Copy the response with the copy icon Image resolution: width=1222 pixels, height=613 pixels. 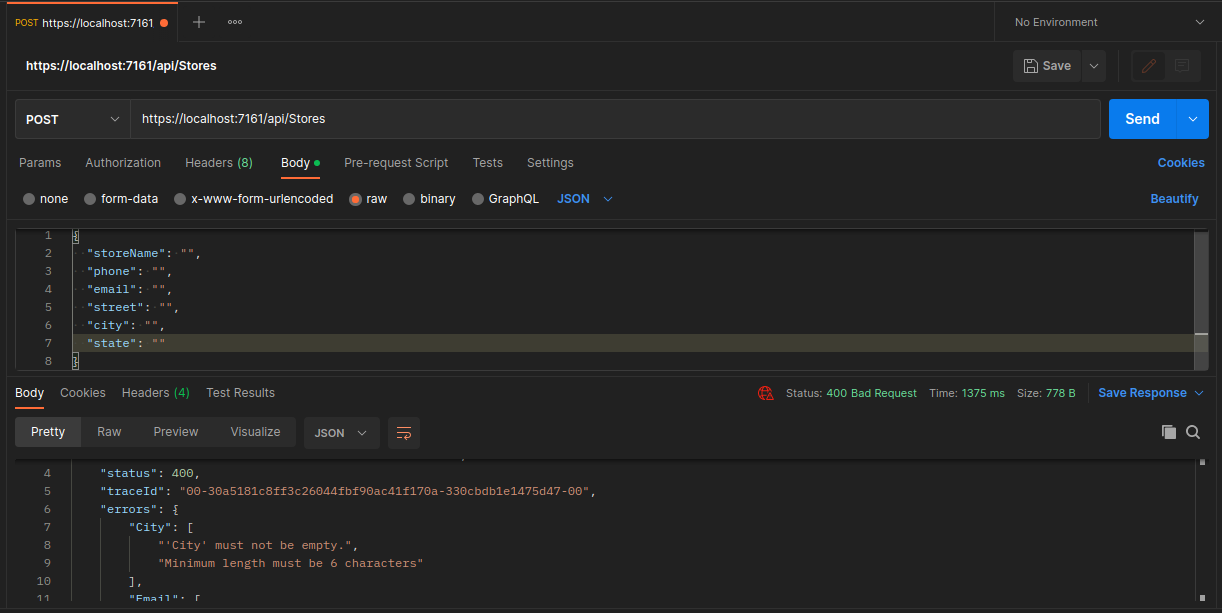click(1168, 432)
